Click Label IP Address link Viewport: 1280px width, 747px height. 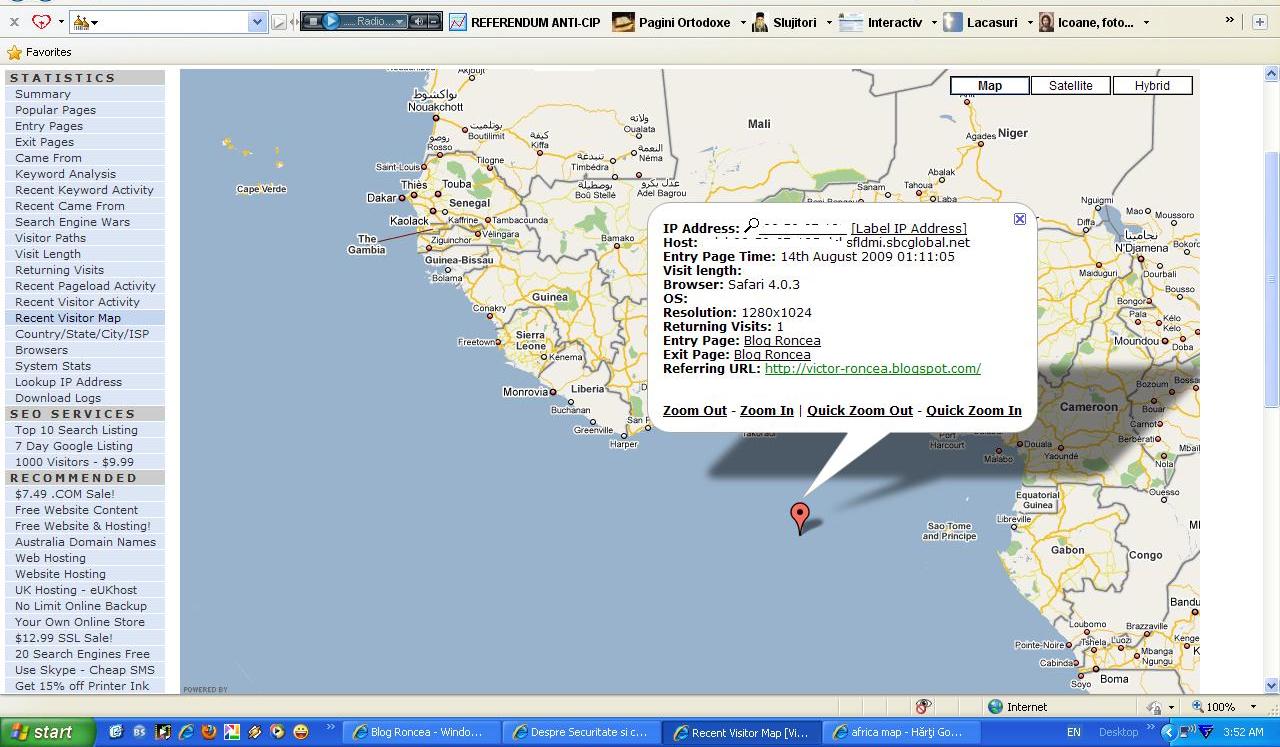tap(909, 229)
